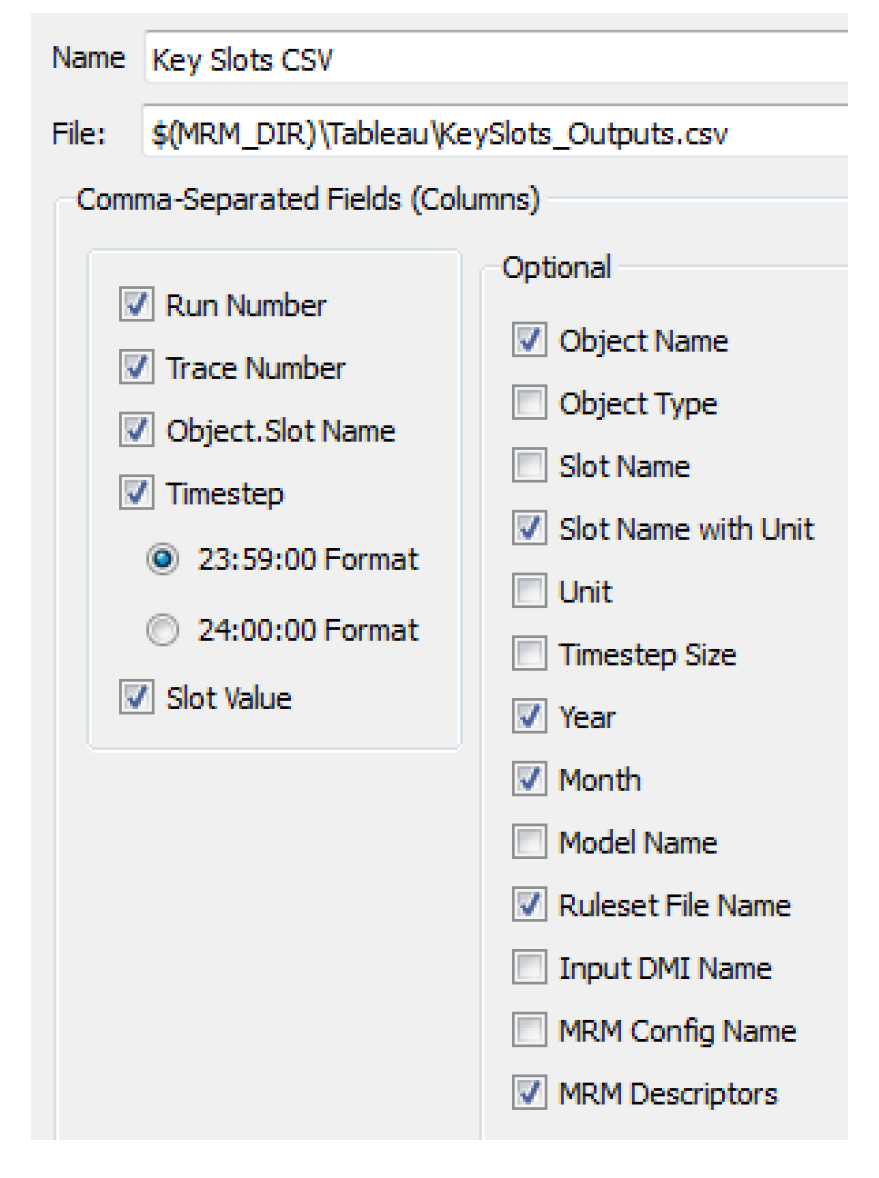Click the File path input field

point(495,134)
